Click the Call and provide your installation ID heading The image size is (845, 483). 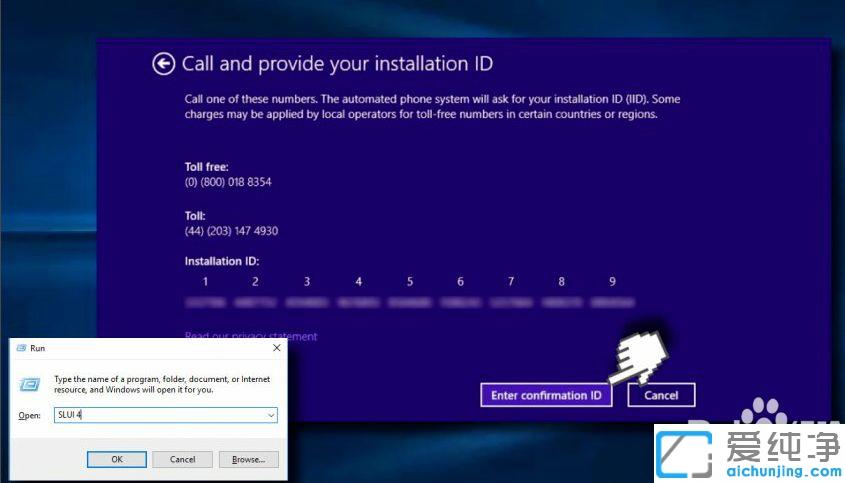click(337, 64)
